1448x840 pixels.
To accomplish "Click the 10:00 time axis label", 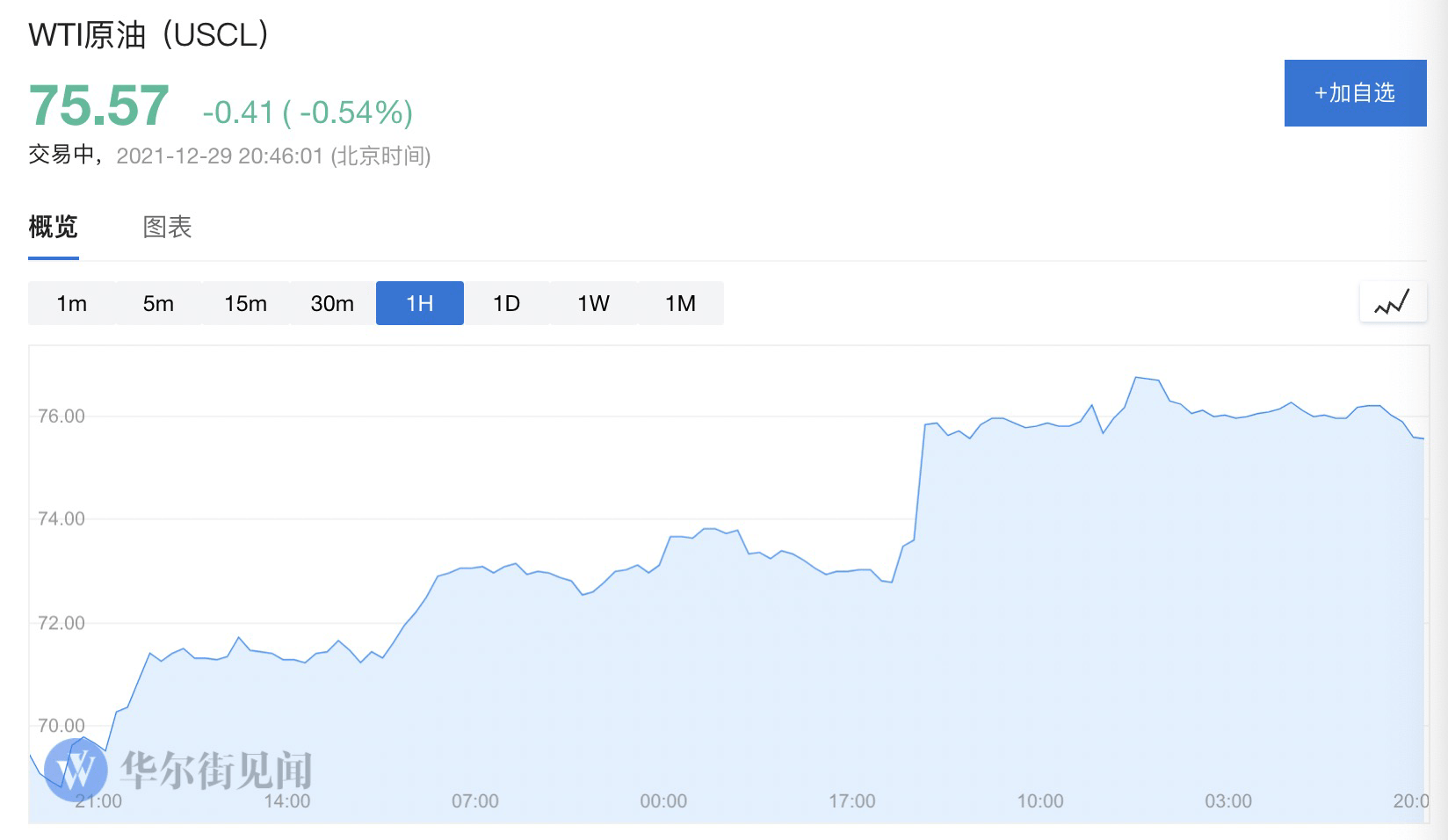I will (x=1040, y=801).
